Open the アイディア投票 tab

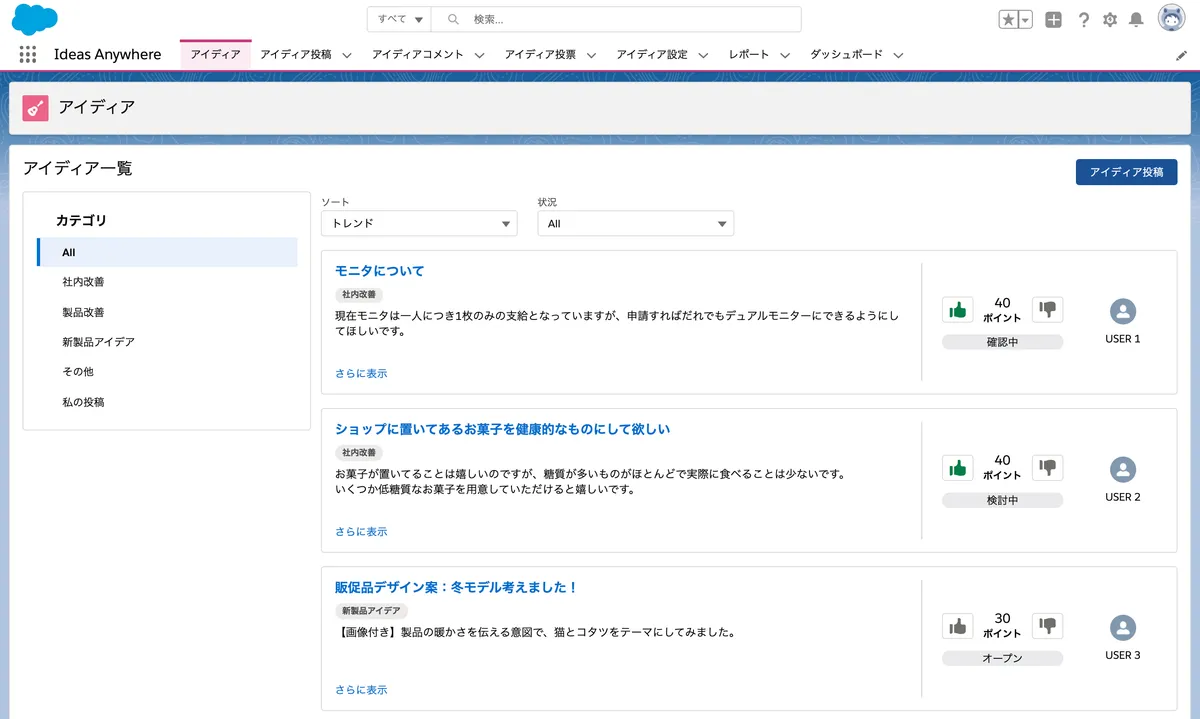point(540,55)
